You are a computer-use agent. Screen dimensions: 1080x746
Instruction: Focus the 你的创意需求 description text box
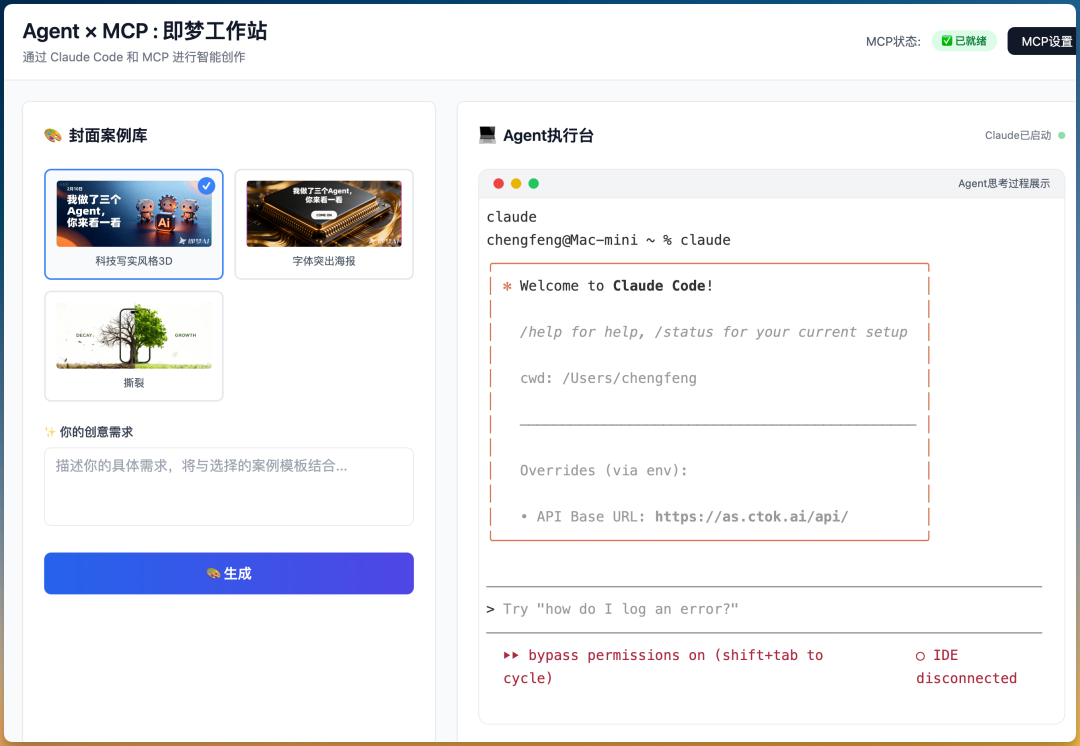229,486
